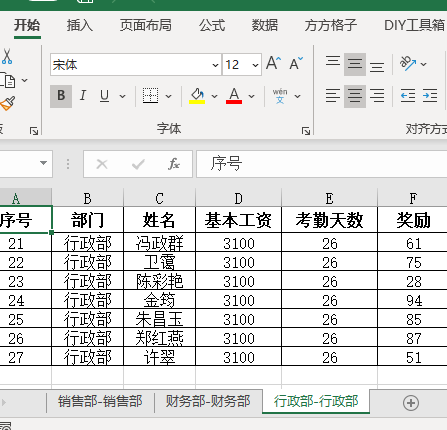447x430 pixels.
Task: Apply red font color A
Action: coord(234,96)
